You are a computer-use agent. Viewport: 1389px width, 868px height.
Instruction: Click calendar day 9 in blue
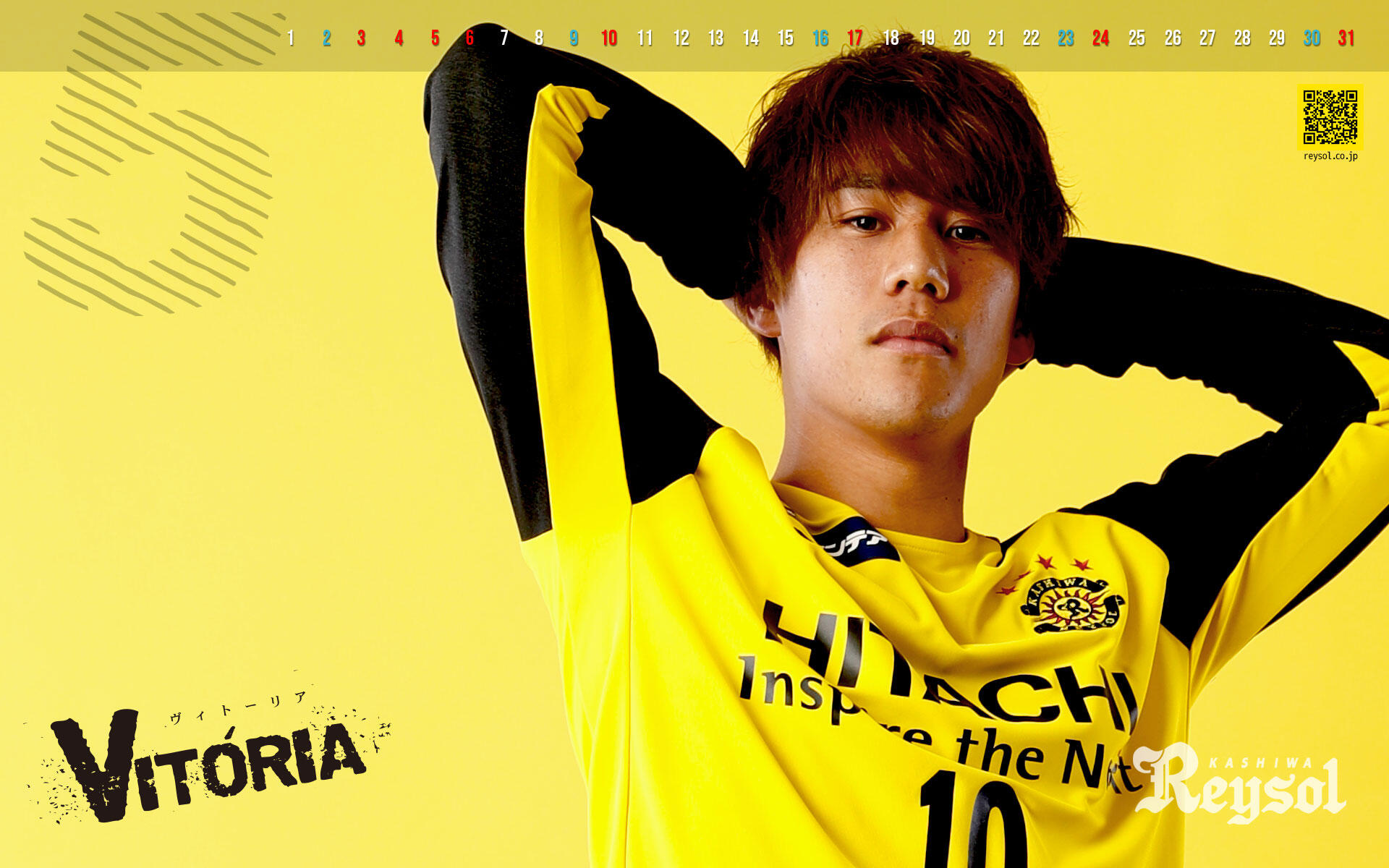pyautogui.click(x=574, y=38)
